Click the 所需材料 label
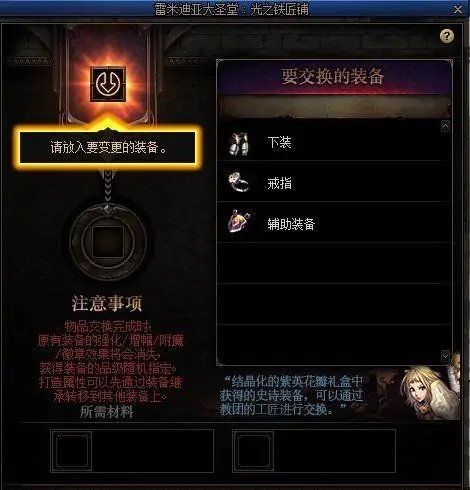This screenshot has height=490, width=470. coord(107,413)
